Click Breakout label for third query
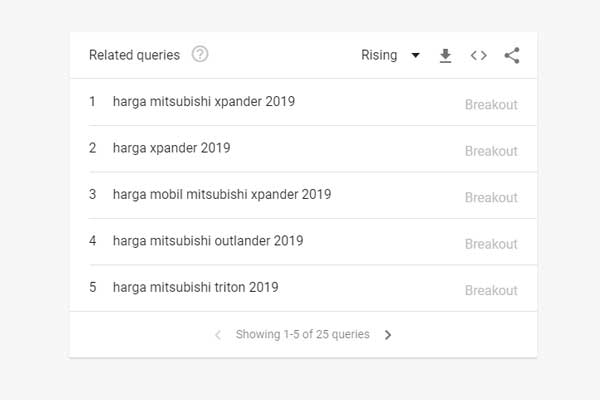The image size is (600, 400). [x=491, y=198]
